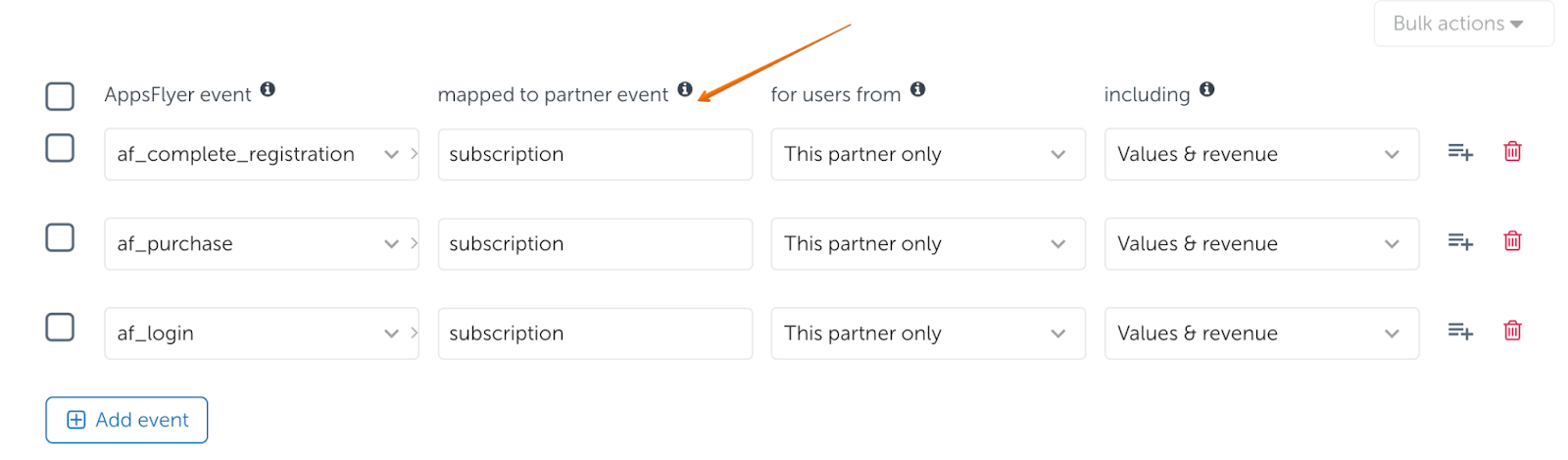
Task: Toggle the select-all header checkbox
Action: tap(60, 96)
